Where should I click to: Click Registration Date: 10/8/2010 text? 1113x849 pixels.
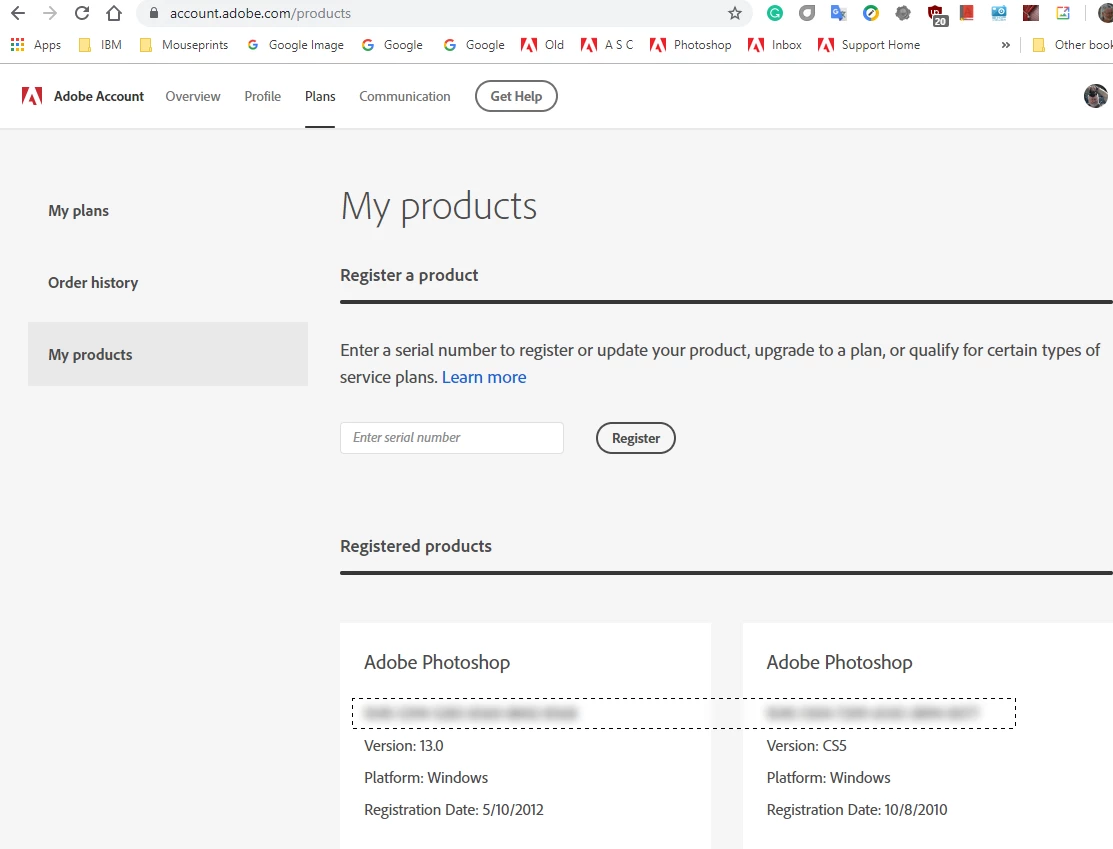[x=857, y=810]
